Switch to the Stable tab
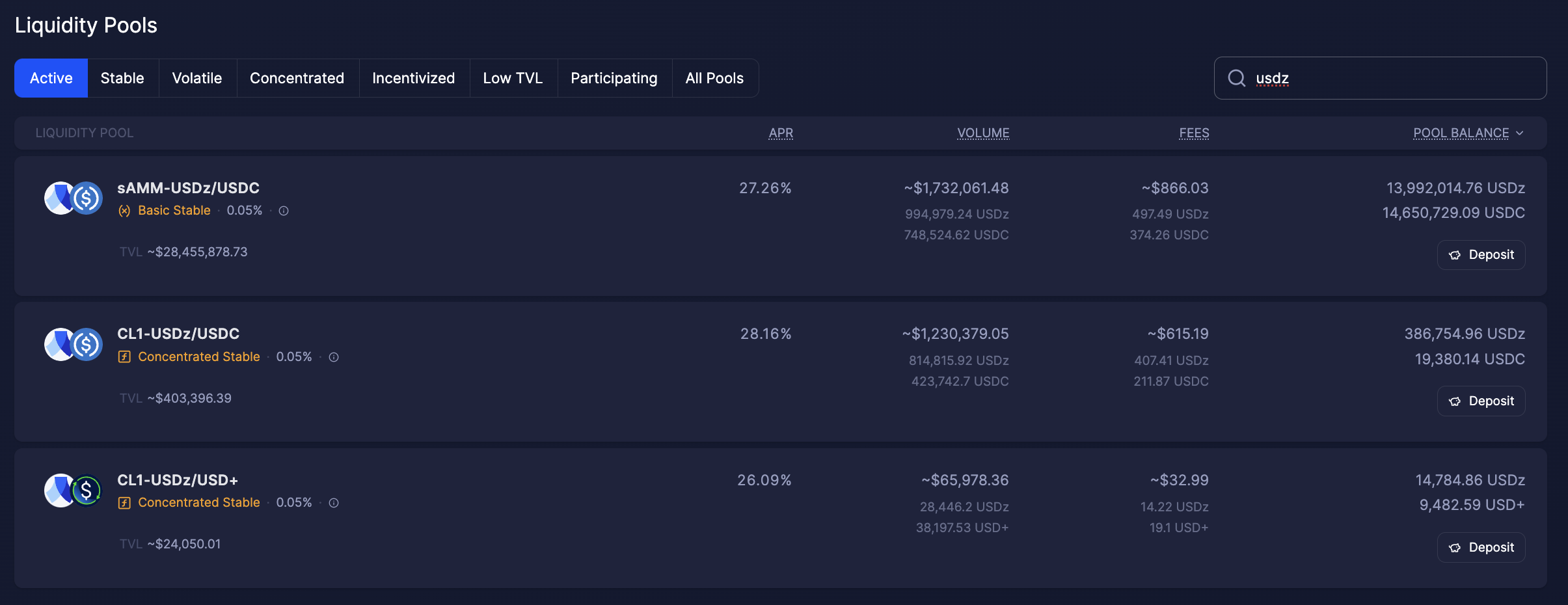 tap(122, 78)
